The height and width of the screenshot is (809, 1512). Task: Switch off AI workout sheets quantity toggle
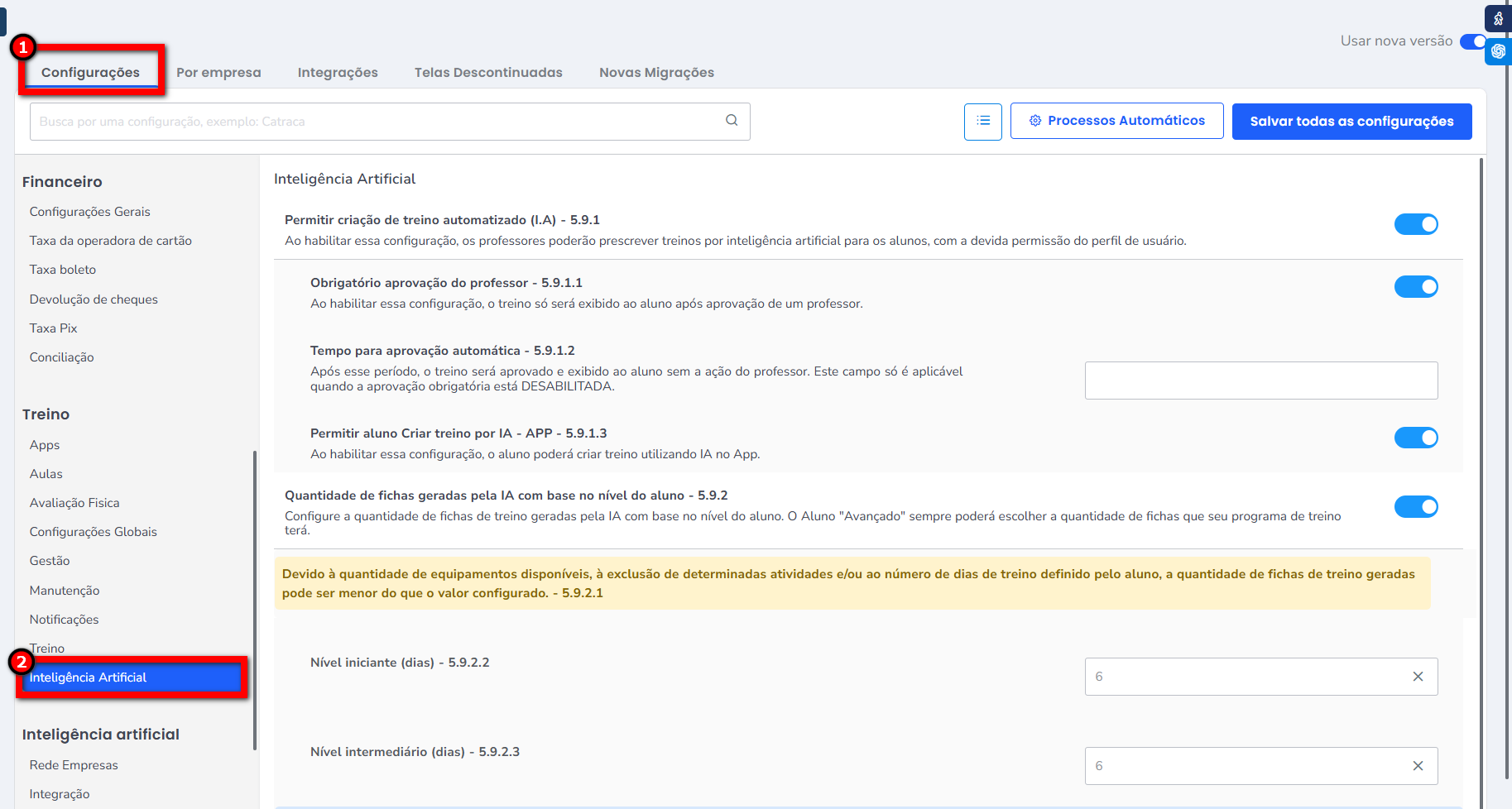coord(1415,506)
